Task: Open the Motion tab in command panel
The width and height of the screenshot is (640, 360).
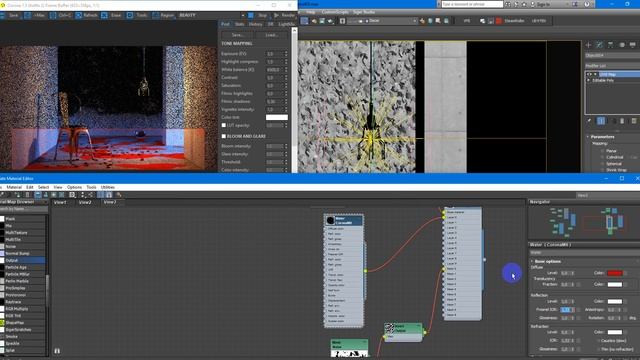Action: [x=622, y=44]
